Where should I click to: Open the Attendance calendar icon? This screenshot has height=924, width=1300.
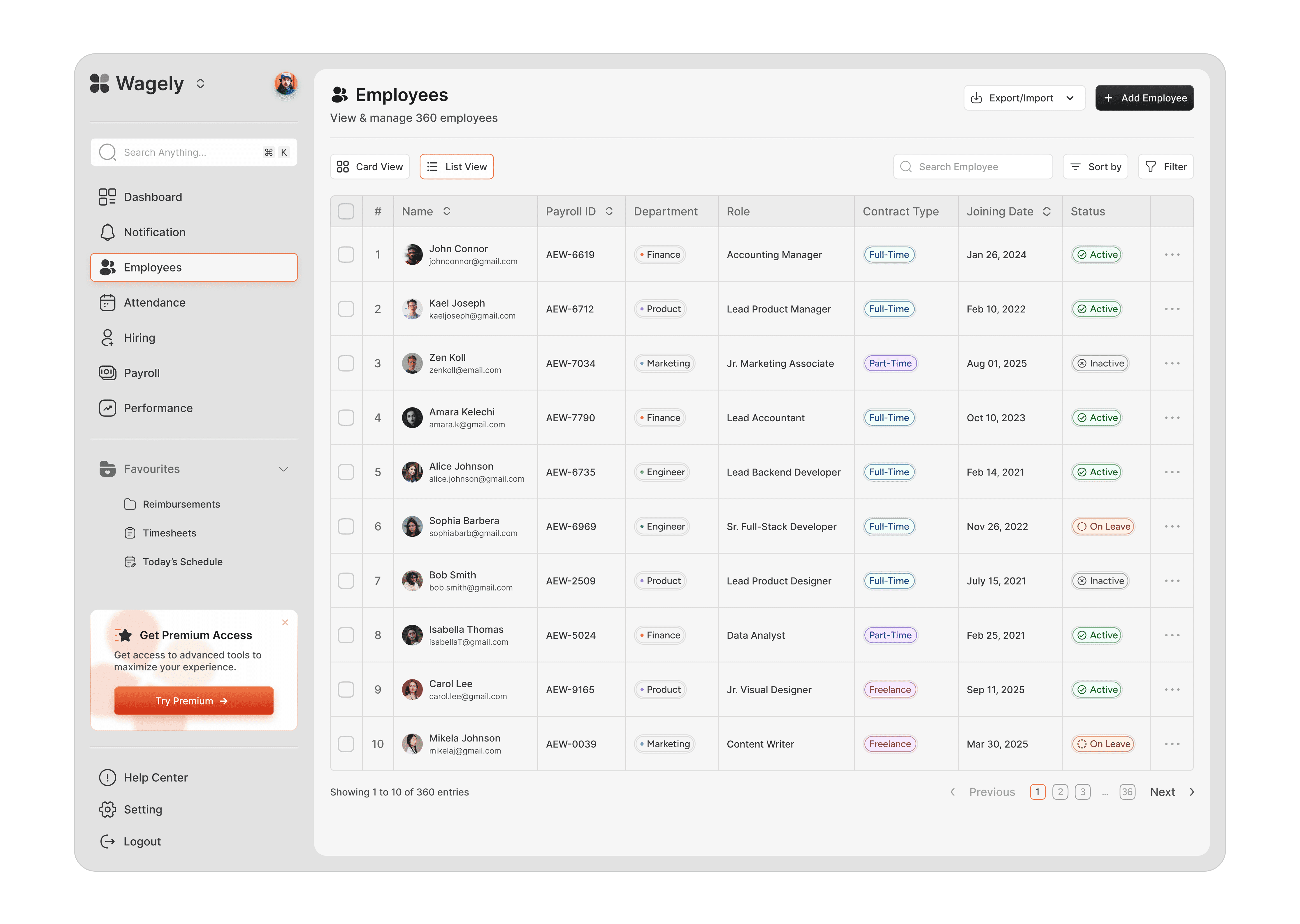pyautogui.click(x=107, y=303)
